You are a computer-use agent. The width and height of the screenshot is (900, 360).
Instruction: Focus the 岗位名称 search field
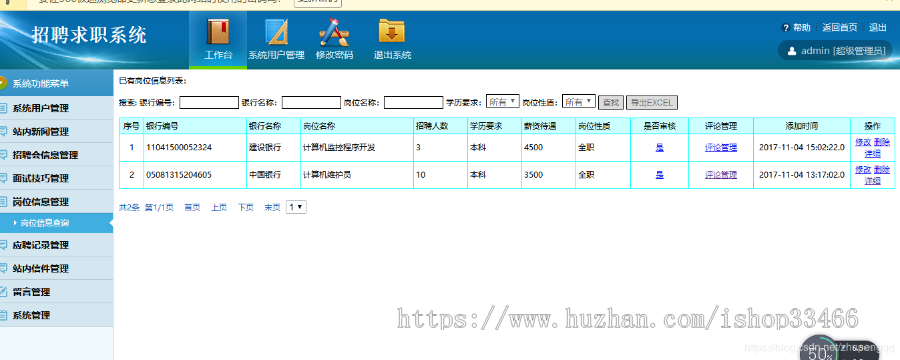pos(414,102)
